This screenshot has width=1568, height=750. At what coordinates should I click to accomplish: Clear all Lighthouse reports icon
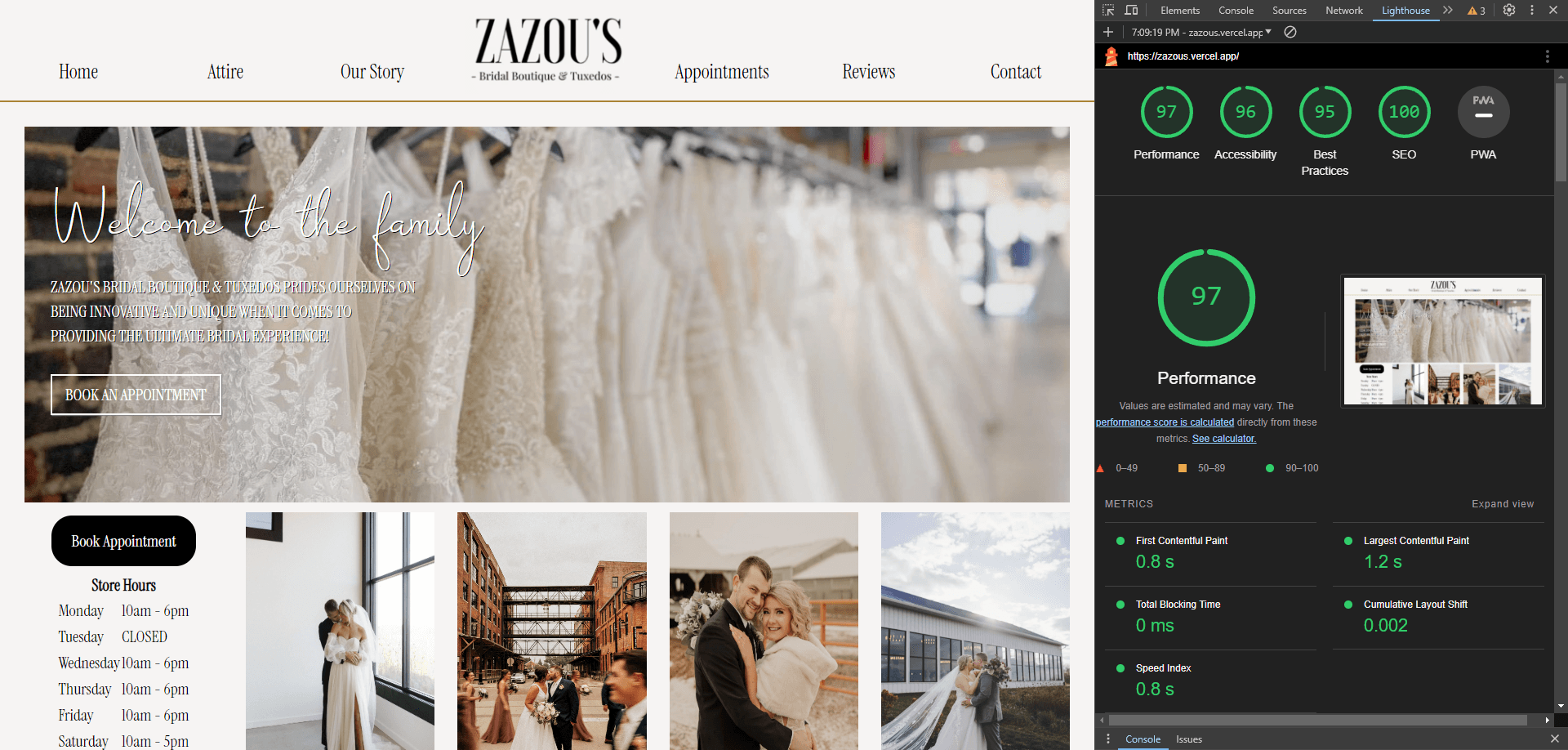click(1290, 32)
